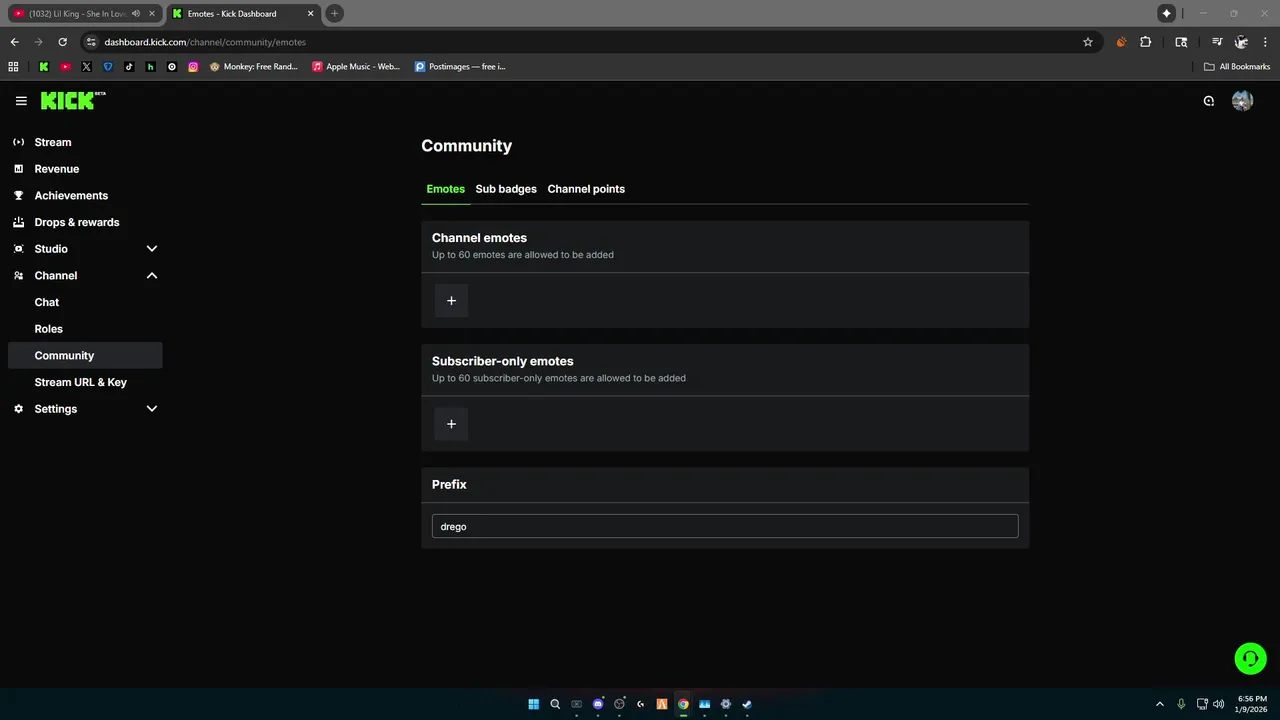Viewport: 1280px width, 720px height.
Task: Close the Emotes - Kick Dashboard tab
Action: point(310,13)
